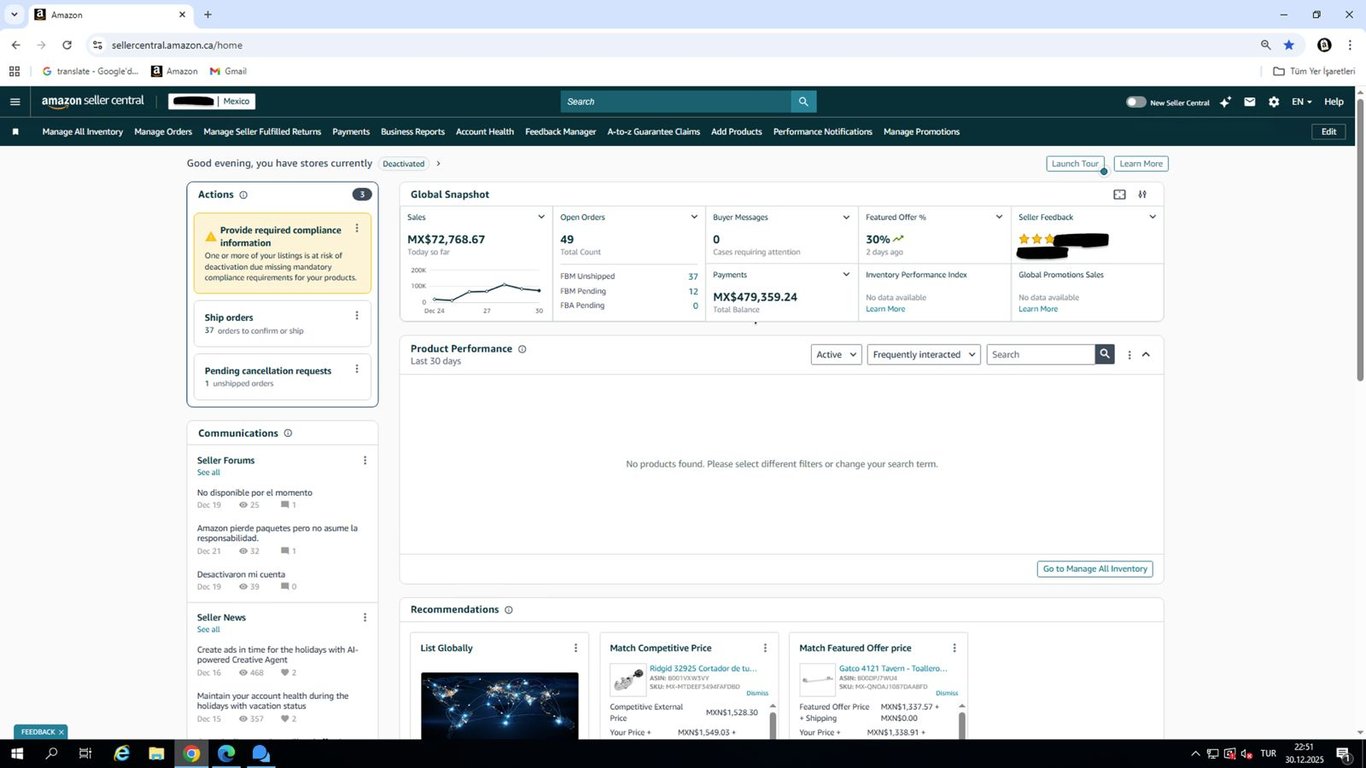
Task: Open the Seller Forums three-dot menu
Action: click(x=365, y=461)
